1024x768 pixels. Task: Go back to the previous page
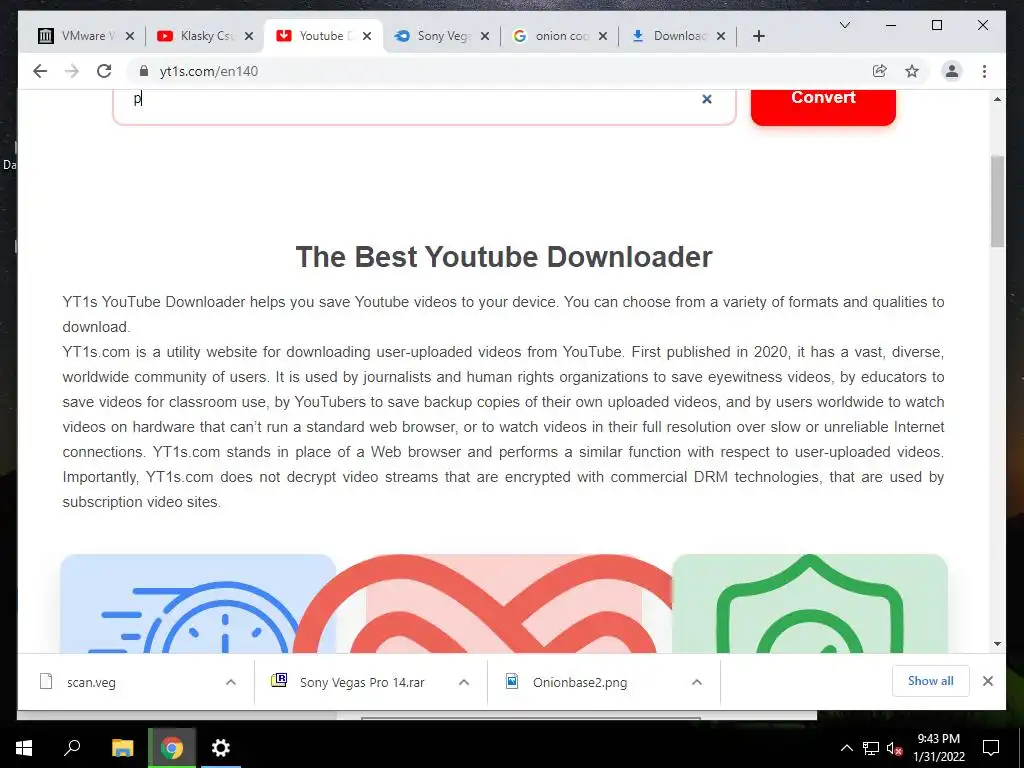coord(40,71)
